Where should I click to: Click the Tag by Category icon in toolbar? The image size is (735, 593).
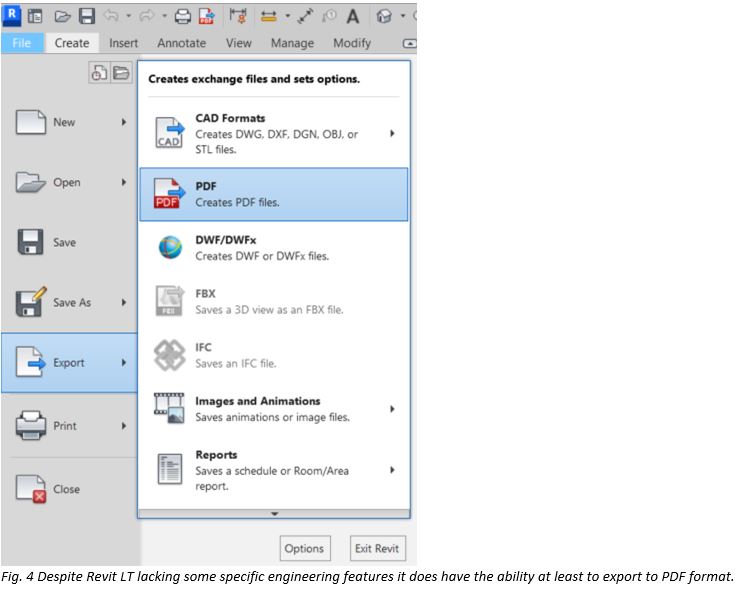329,16
